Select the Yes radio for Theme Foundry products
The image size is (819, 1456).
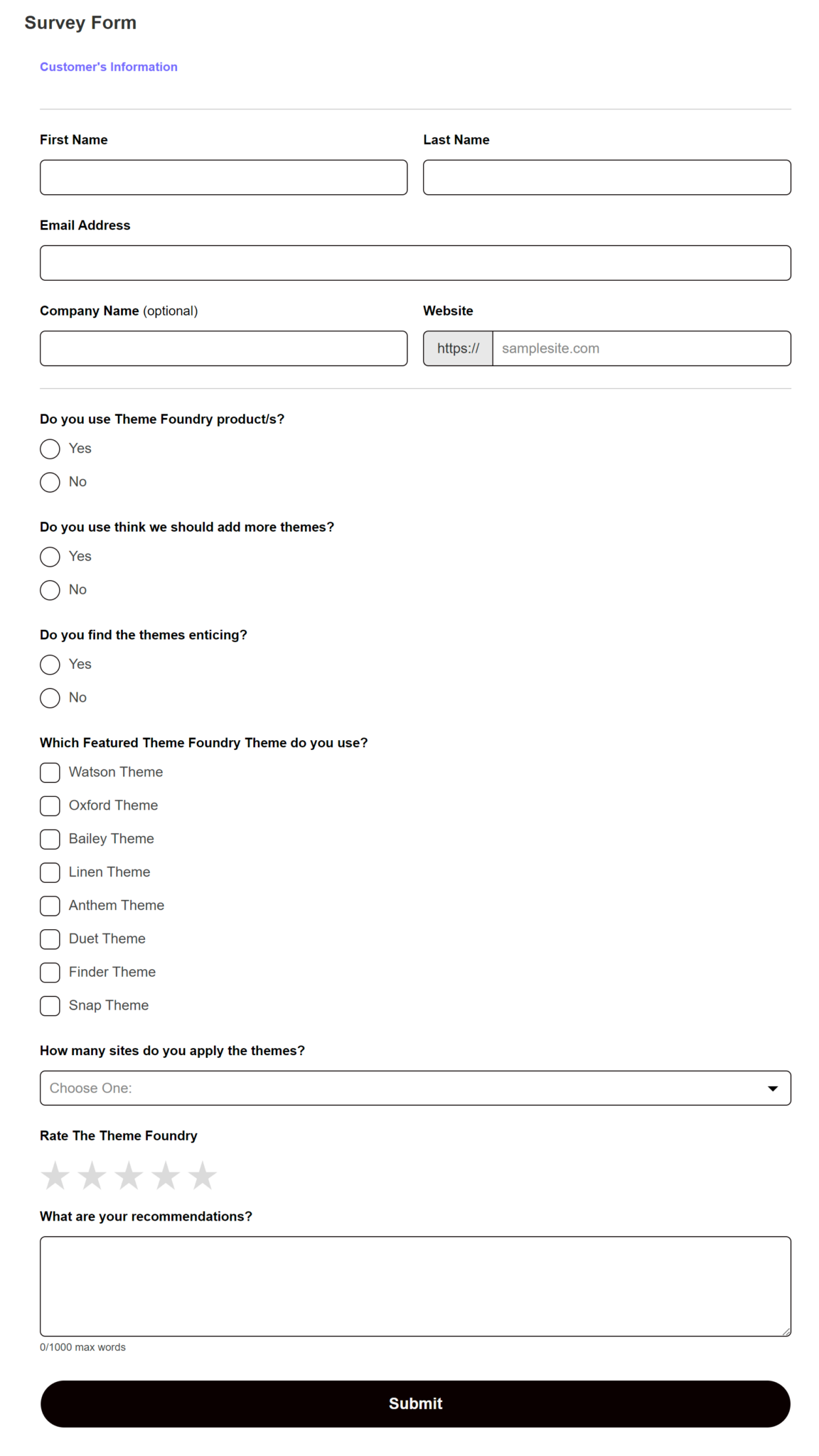50,449
